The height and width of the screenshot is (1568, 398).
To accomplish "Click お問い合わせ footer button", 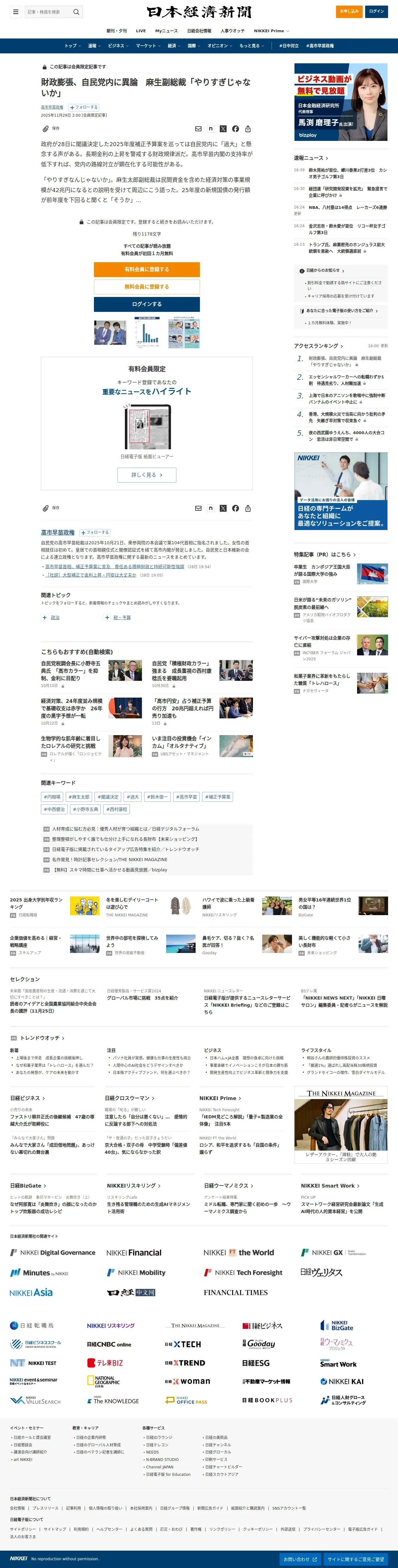I will tap(300, 1559).
